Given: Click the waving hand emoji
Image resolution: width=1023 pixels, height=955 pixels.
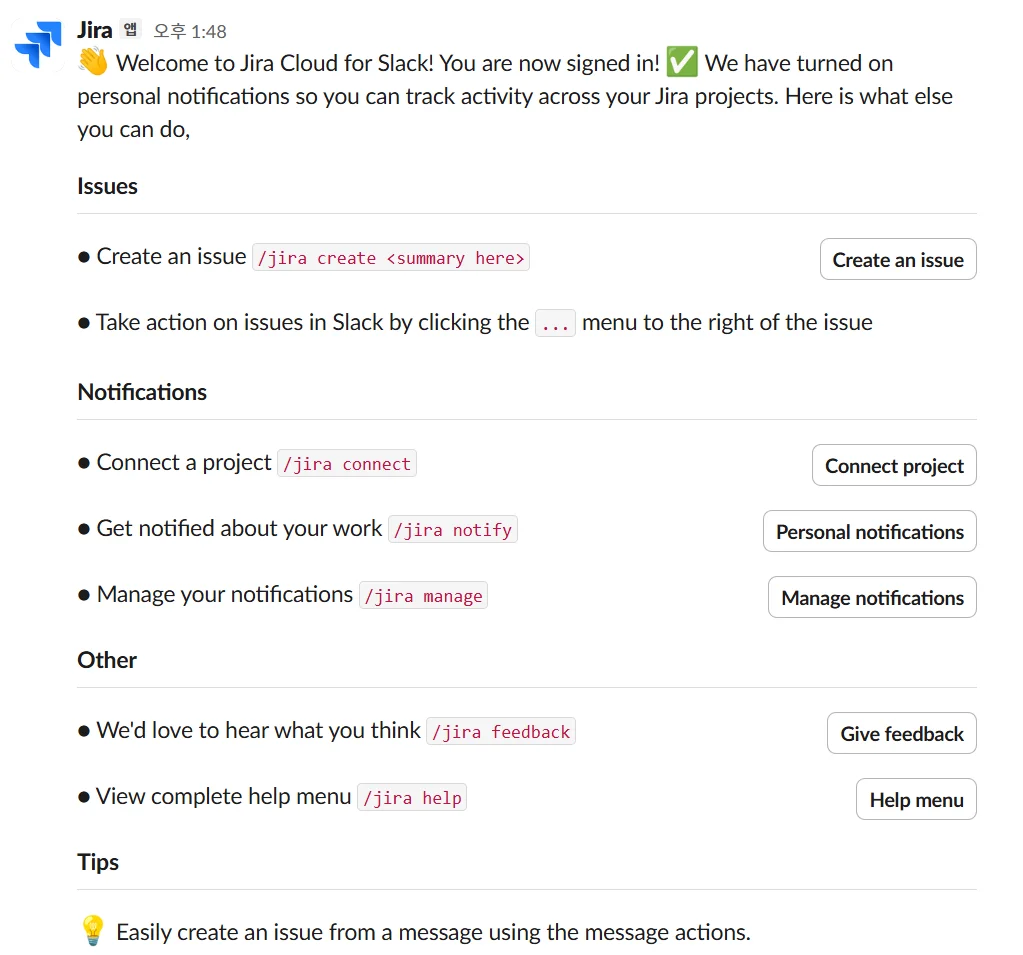Looking at the screenshot, I should (x=93, y=63).
